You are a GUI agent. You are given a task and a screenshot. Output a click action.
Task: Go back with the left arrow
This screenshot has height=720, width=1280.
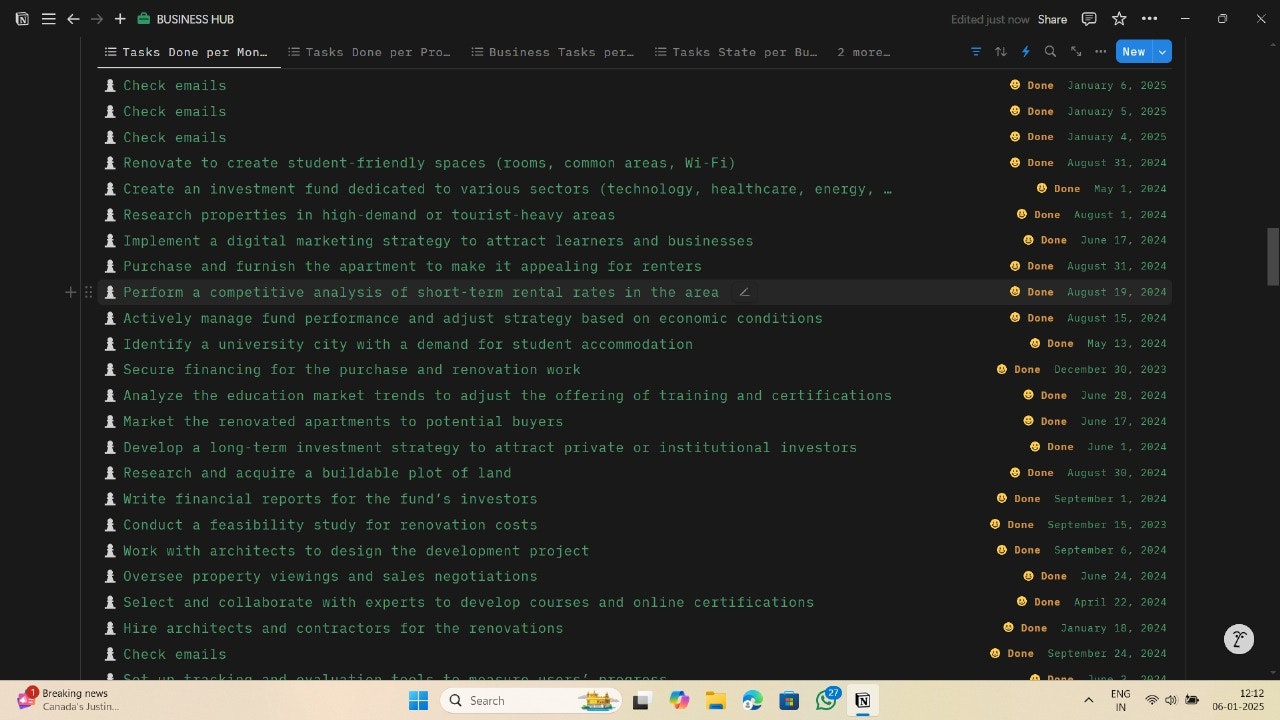click(73, 19)
